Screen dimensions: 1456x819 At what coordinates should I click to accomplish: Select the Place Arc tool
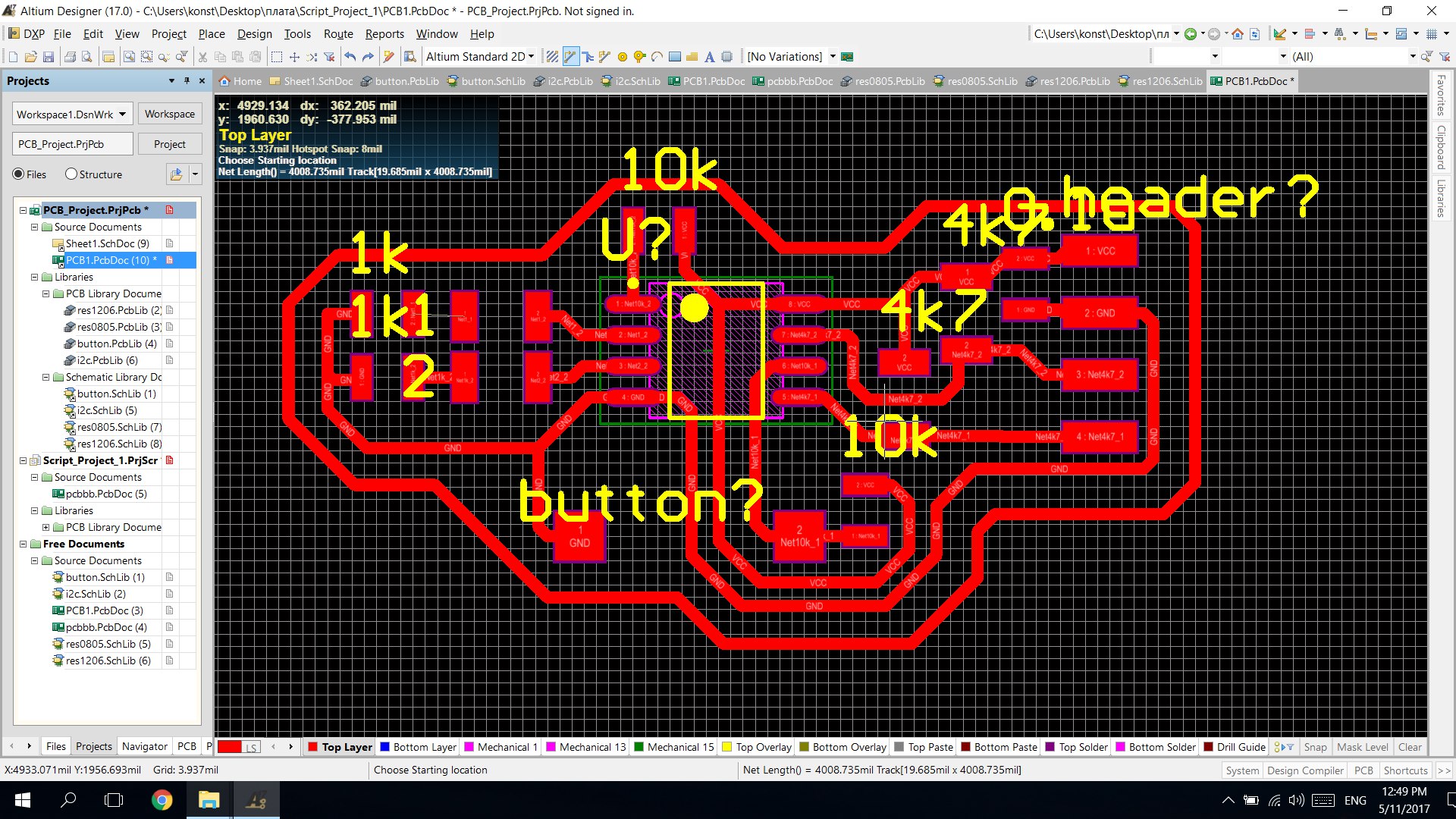click(x=657, y=57)
